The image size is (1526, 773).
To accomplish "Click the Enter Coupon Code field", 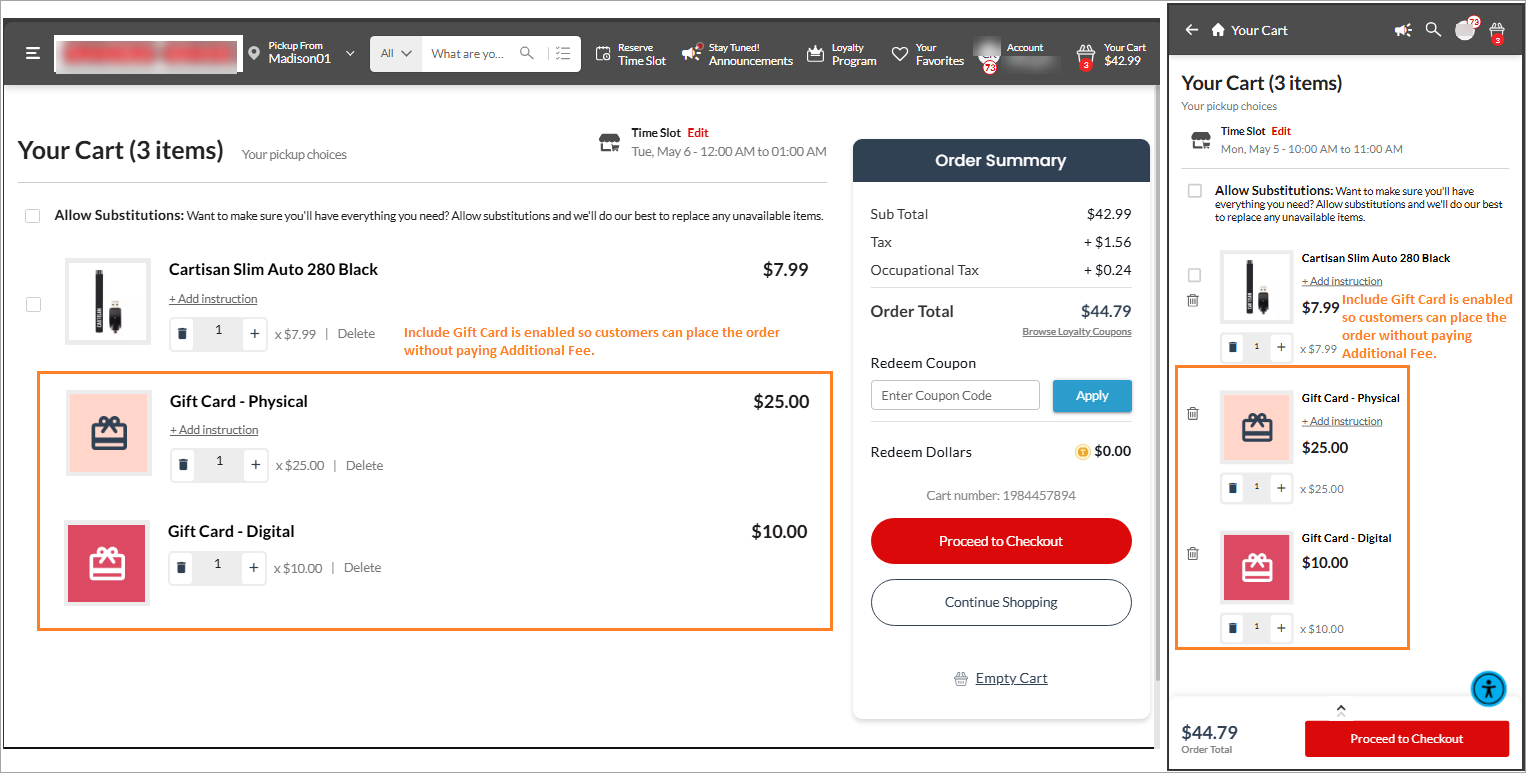I will tap(955, 395).
